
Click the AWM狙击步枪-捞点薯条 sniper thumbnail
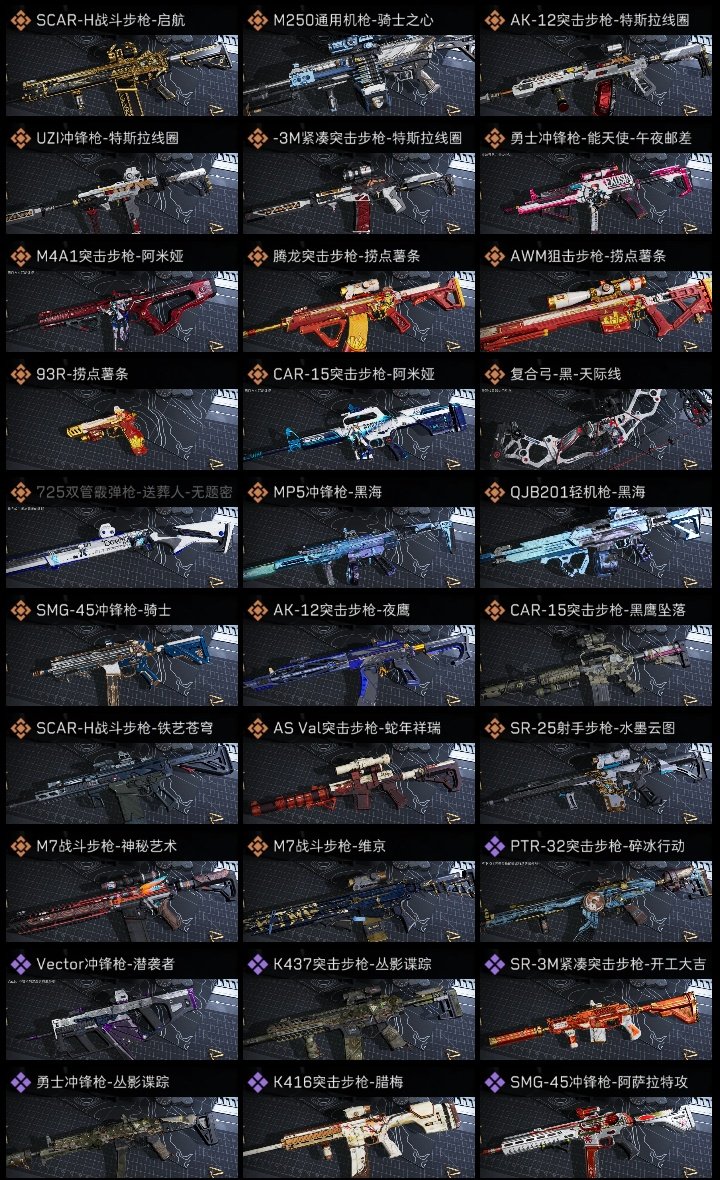596,312
